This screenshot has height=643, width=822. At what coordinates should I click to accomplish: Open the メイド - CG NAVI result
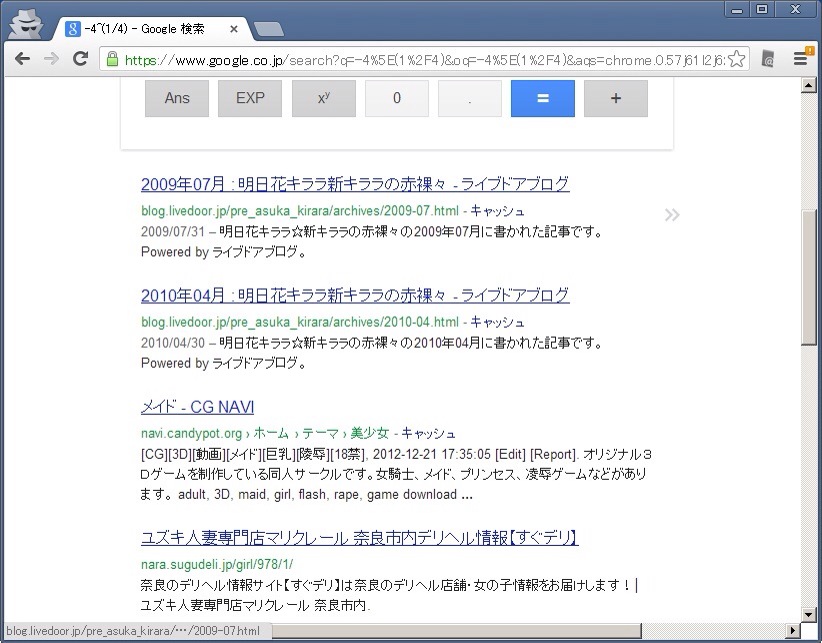[x=198, y=407]
